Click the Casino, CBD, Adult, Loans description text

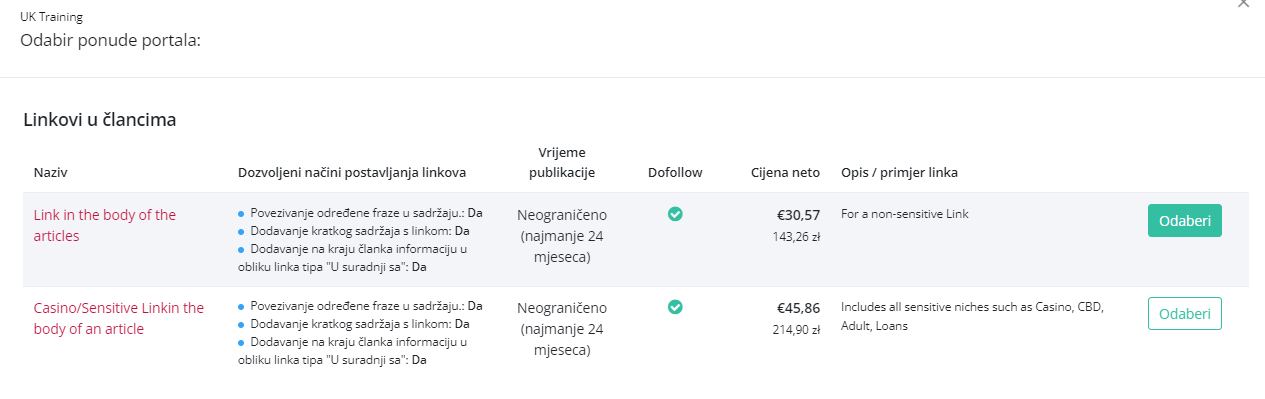click(972, 316)
